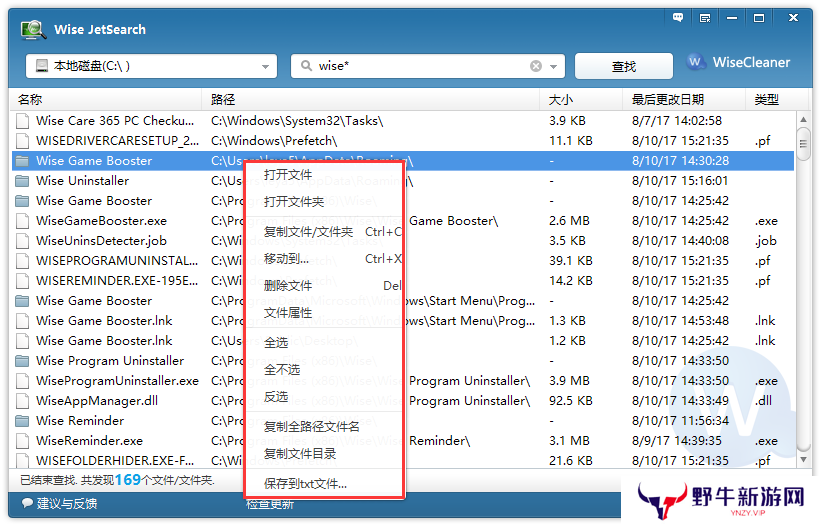821x526 pixels.
Task: Select WiseProgramUninstaller.exe file name
Action: pyautogui.click(x=117, y=381)
